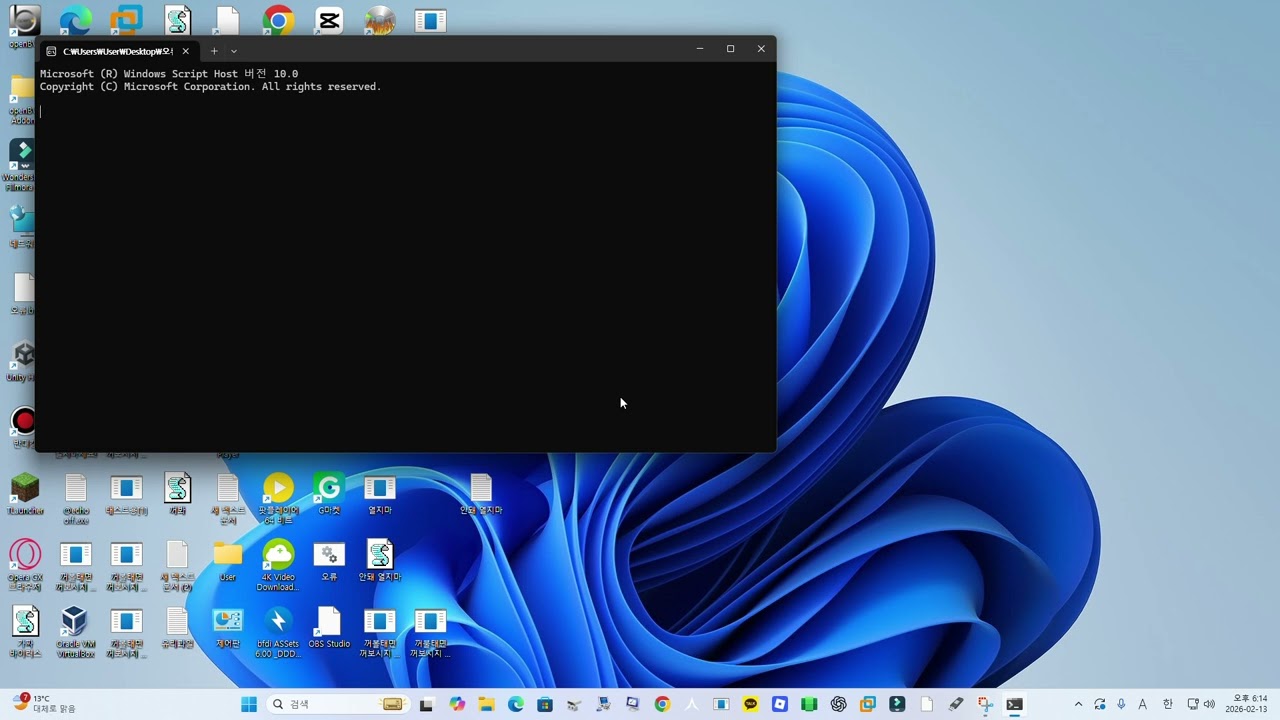Open TLauncher Minecraft desktop icon
The image size is (1280, 720).
[x=25, y=495]
